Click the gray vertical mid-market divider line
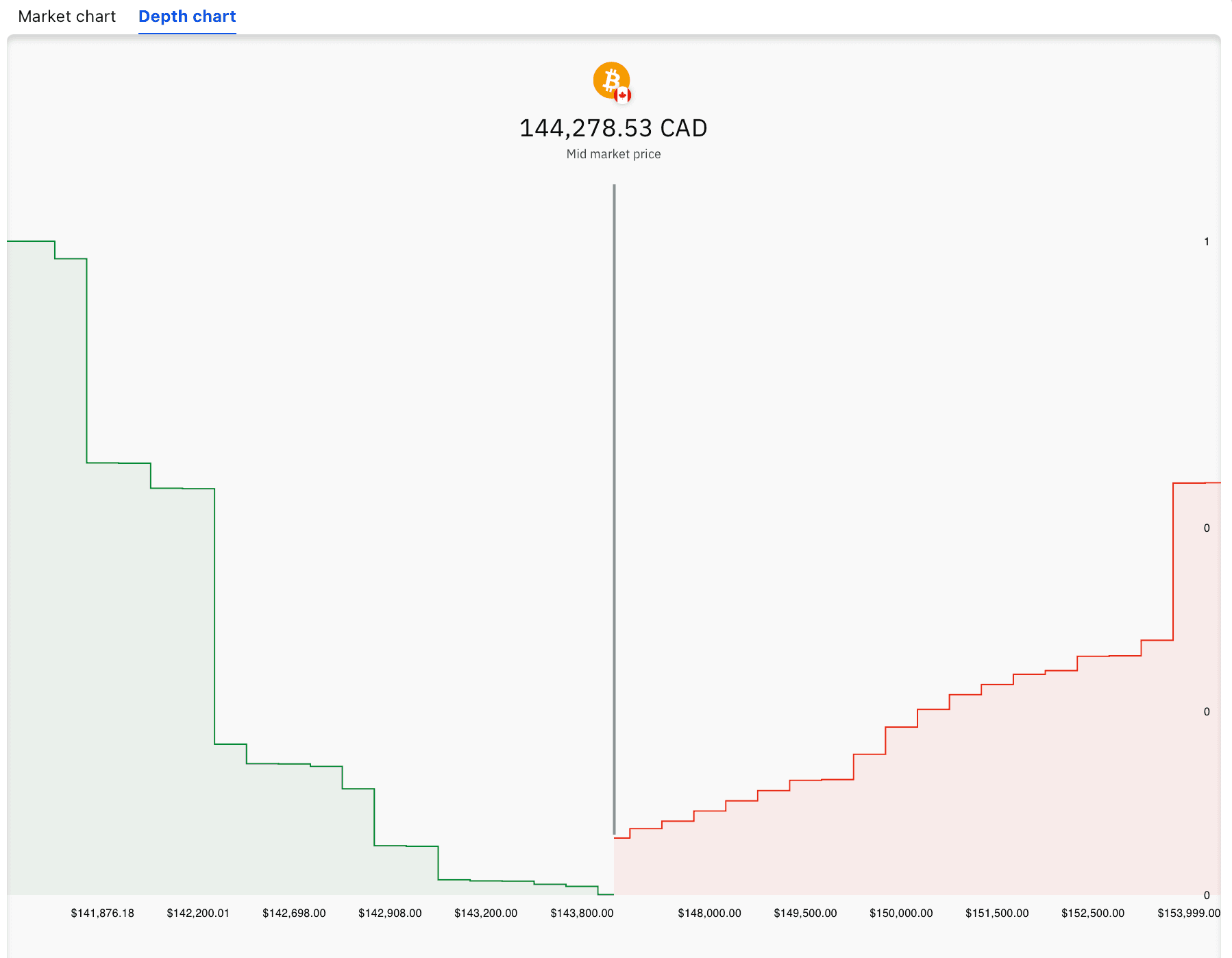This screenshot has height=958, width=1232. [614, 507]
